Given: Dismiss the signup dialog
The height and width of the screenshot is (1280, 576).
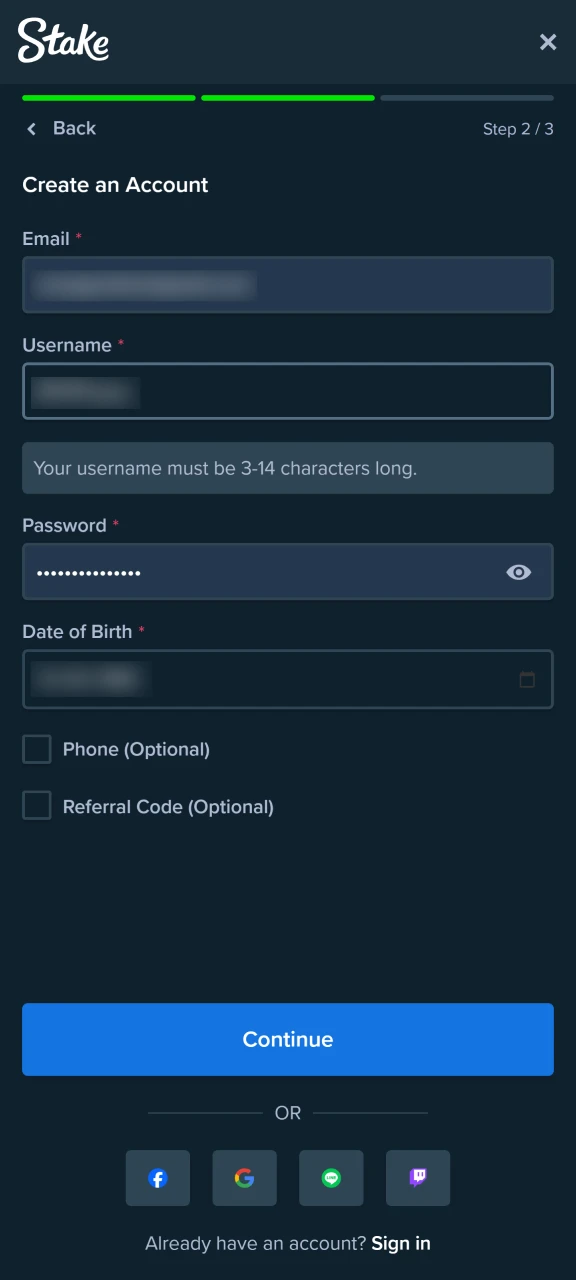Looking at the screenshot, I should [x=548, y=42].
